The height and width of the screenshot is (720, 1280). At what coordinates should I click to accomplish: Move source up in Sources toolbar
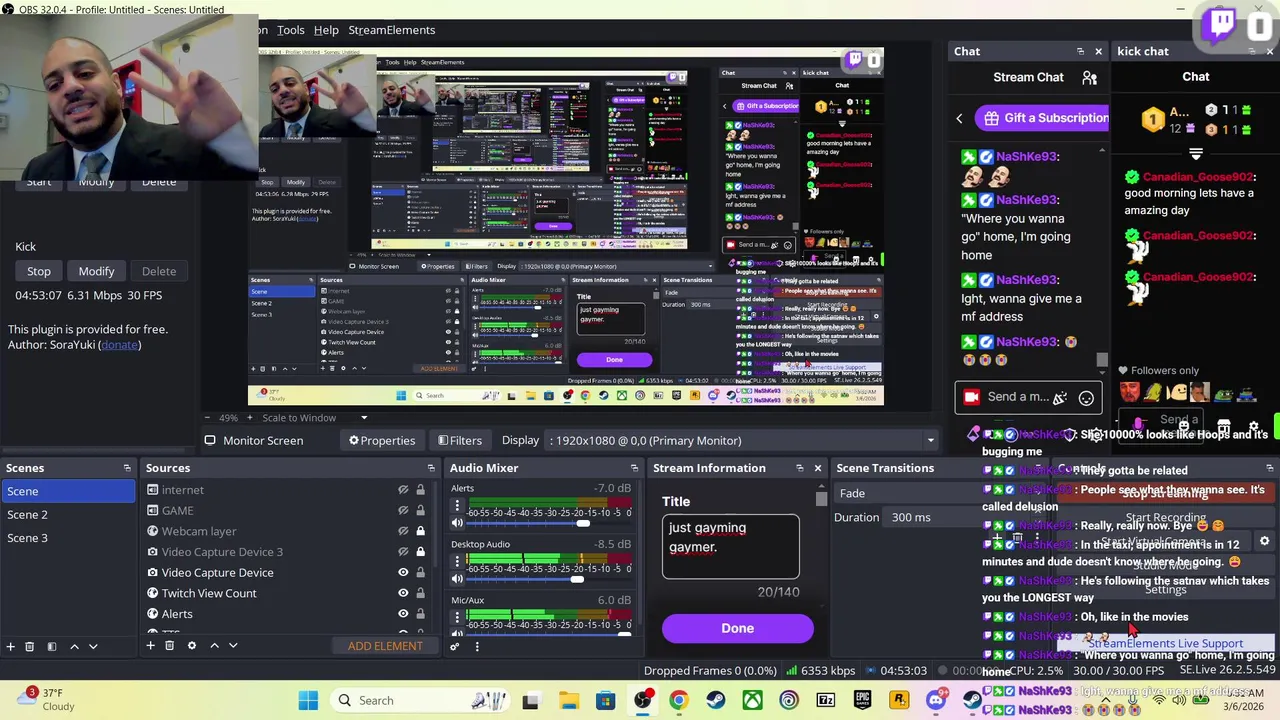(214, 646)
